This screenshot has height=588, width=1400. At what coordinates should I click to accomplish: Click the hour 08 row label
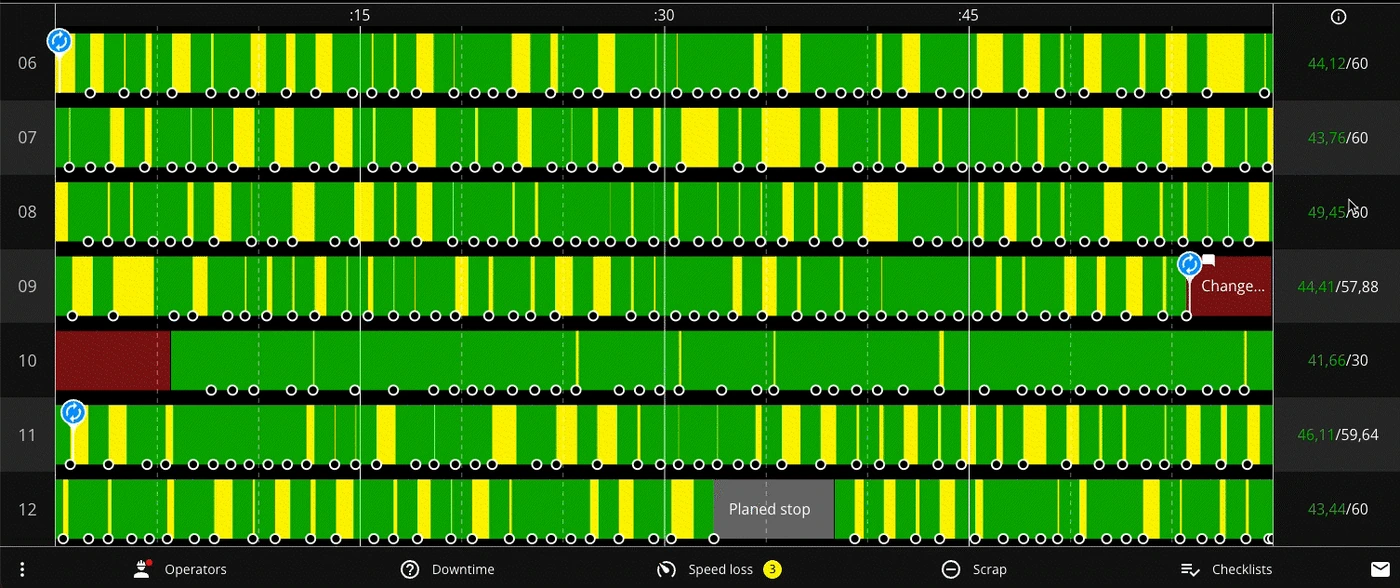(27, 212)
